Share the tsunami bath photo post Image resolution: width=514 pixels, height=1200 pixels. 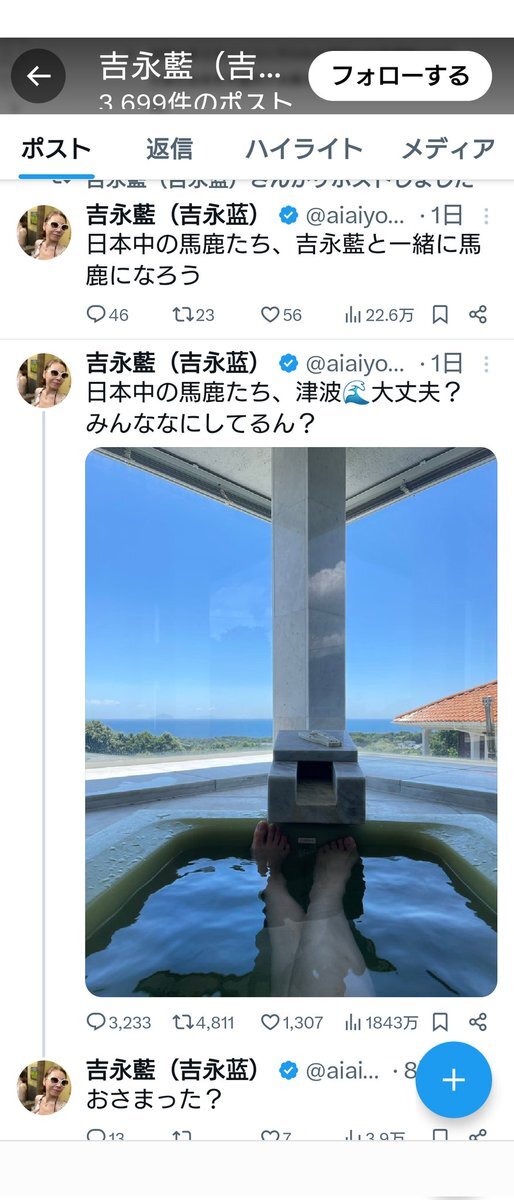[x=478, y=1022]
